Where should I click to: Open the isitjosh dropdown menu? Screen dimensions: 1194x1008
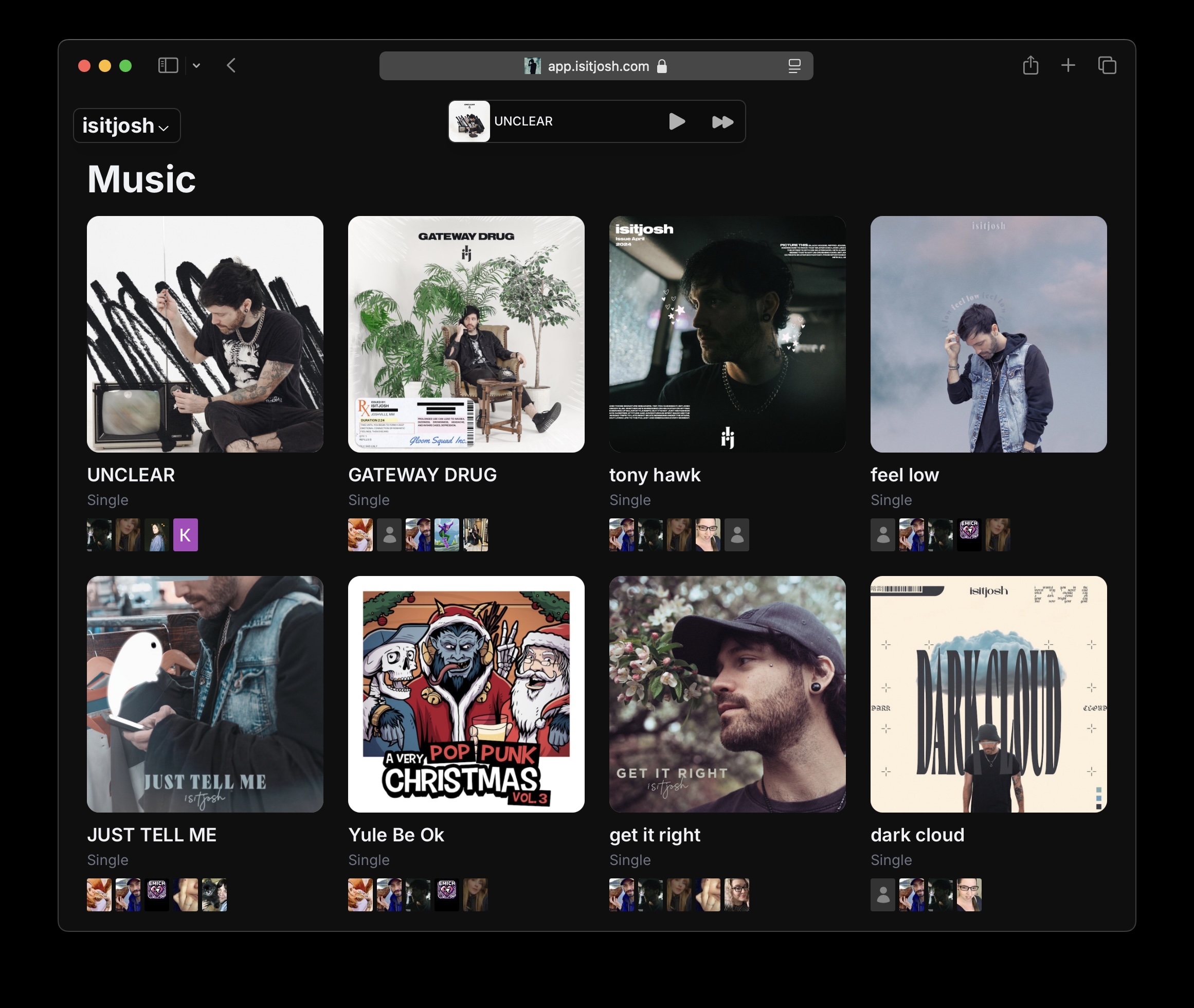click(x=127, y=125)
